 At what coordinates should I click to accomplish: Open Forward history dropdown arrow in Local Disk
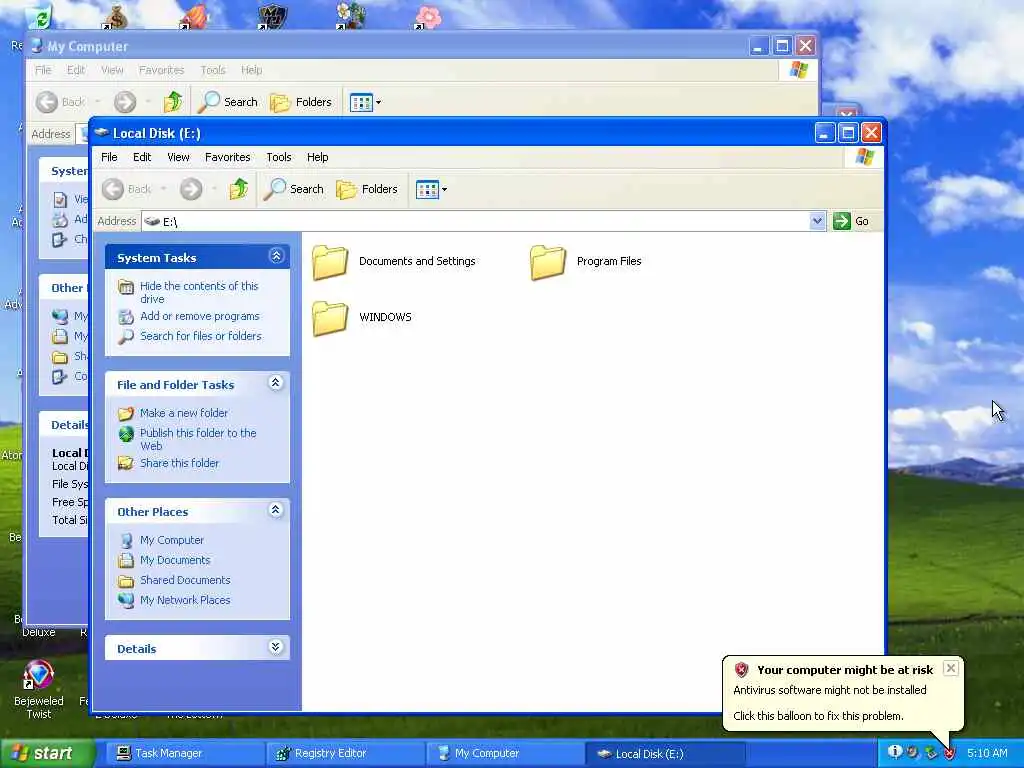[214, 189]
